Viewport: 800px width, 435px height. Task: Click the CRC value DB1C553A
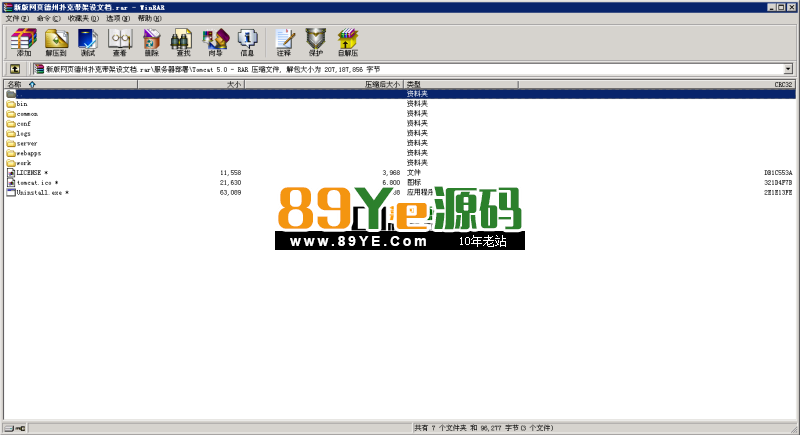point(778,173)
